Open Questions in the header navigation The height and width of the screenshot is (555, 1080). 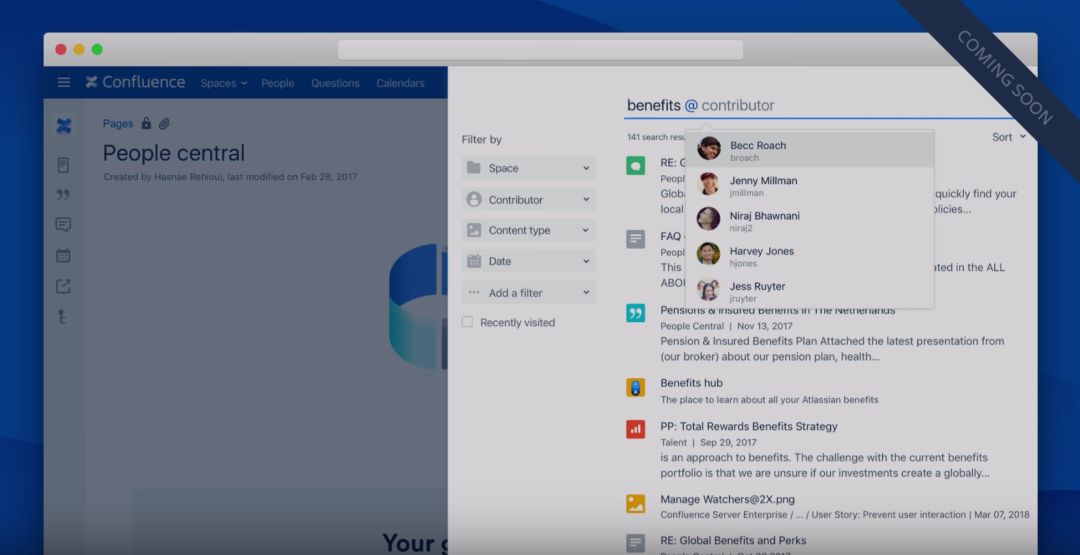335,83
